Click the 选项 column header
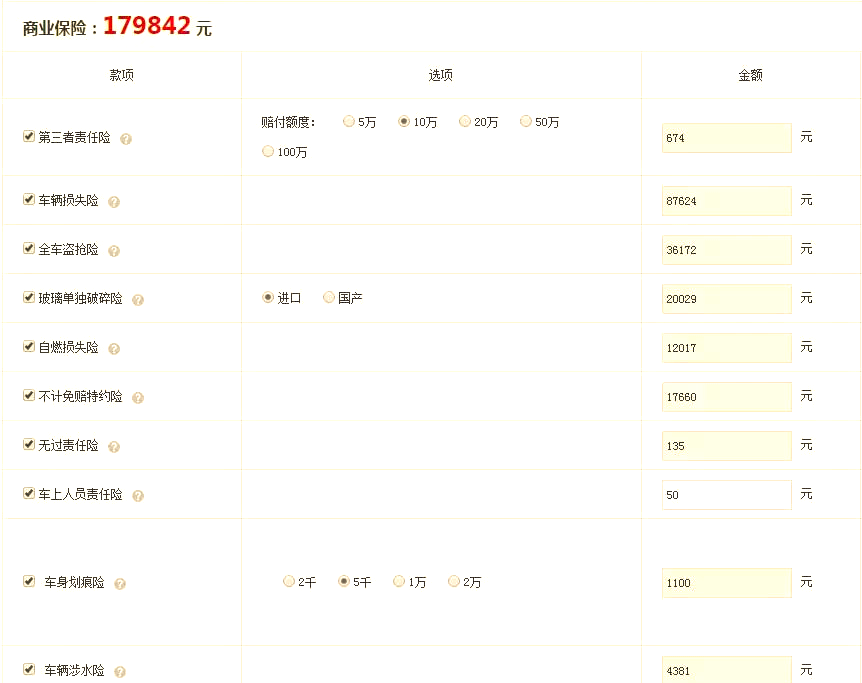Viewport: 862px width, 683px height. pos(441,75)
